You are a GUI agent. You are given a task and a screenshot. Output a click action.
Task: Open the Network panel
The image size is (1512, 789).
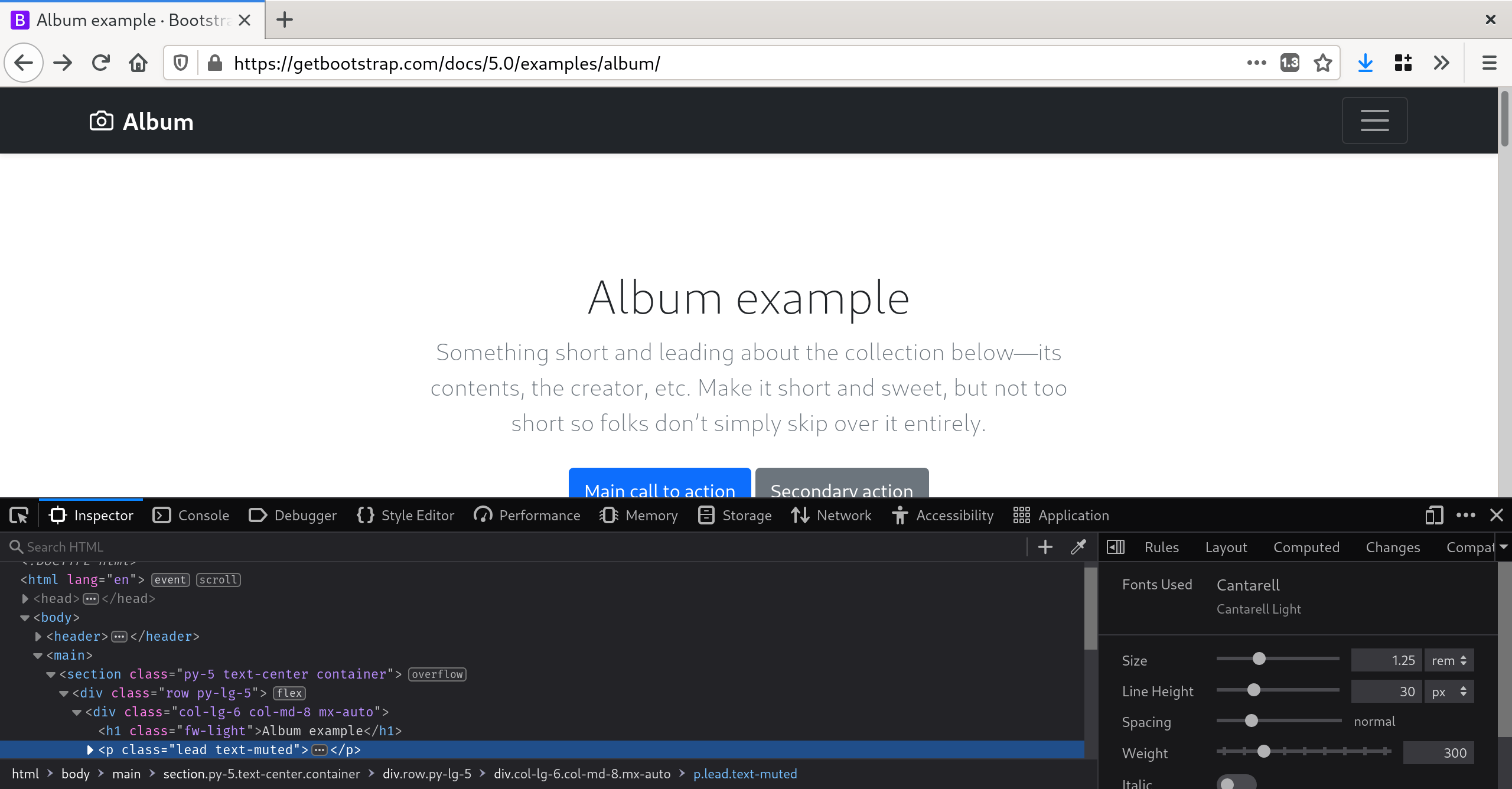[x=830, y=515]
